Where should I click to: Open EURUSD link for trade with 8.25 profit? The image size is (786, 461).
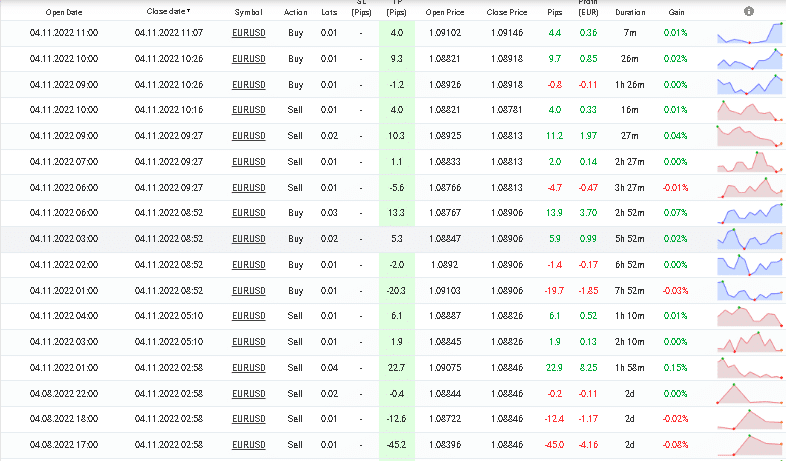tap(249, 368)
